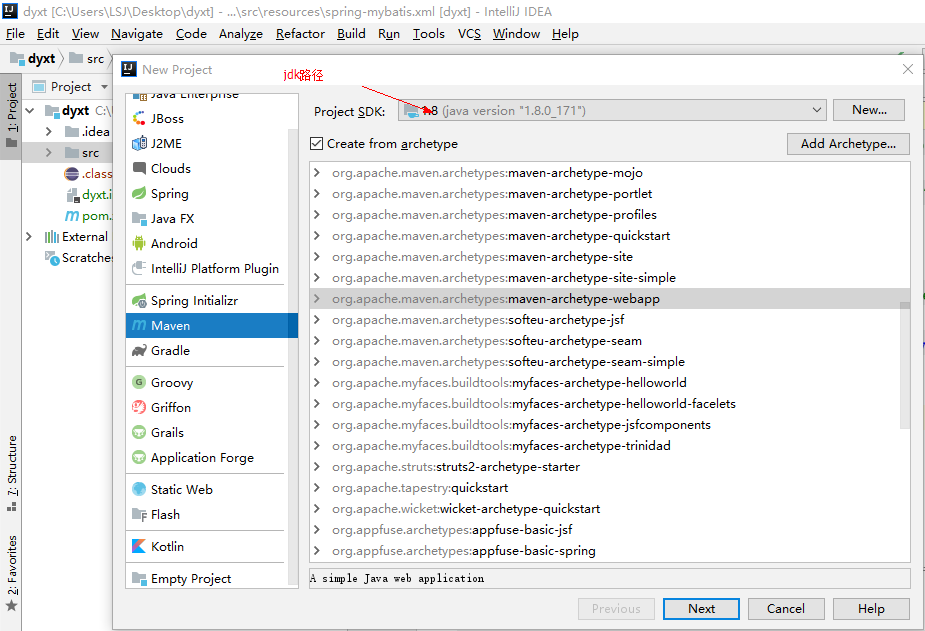
Task: Click the Griffon icon
Action: 139,407
